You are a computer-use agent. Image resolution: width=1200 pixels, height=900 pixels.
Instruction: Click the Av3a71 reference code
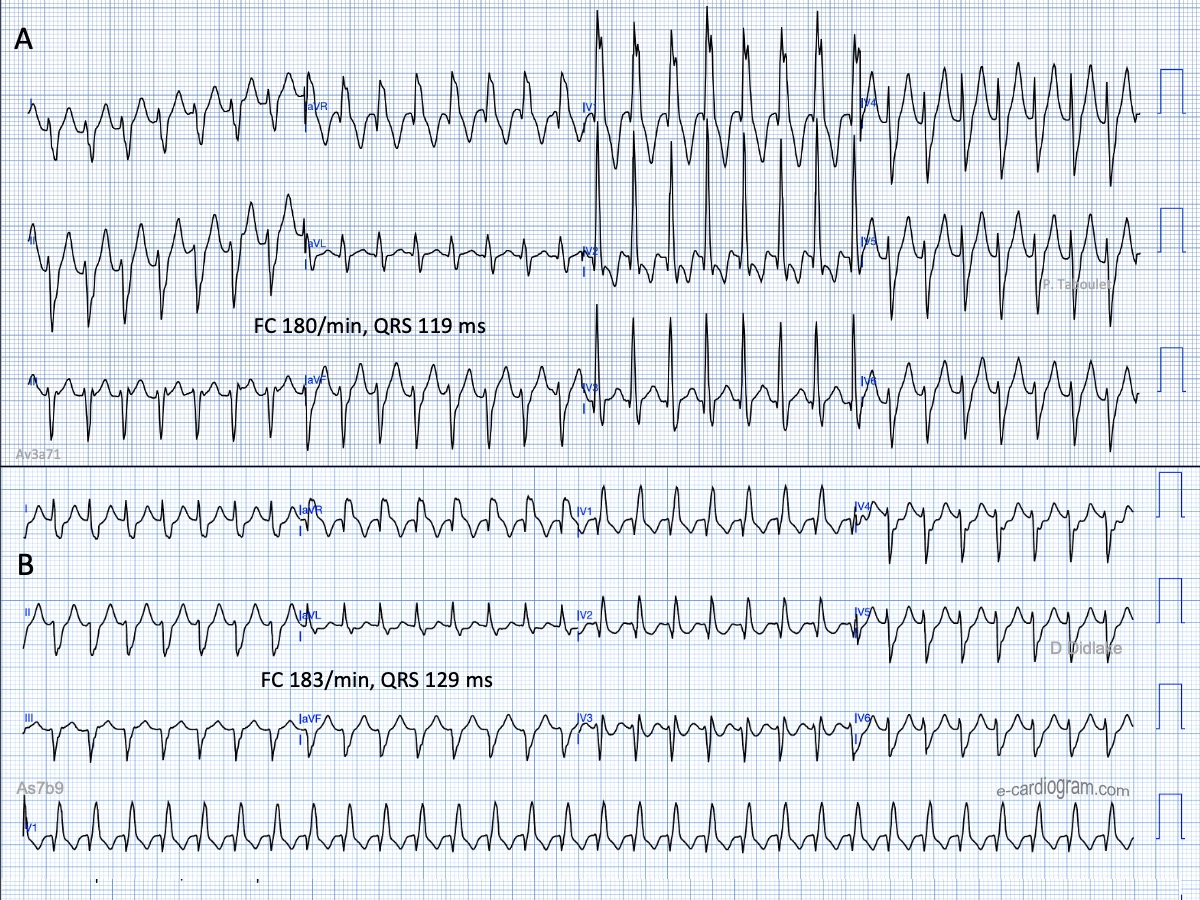(x=40, y=454)
